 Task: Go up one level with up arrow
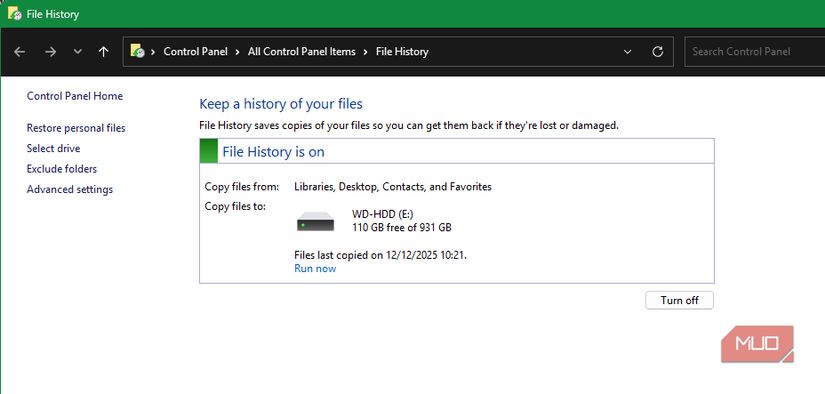click(104, 52)
